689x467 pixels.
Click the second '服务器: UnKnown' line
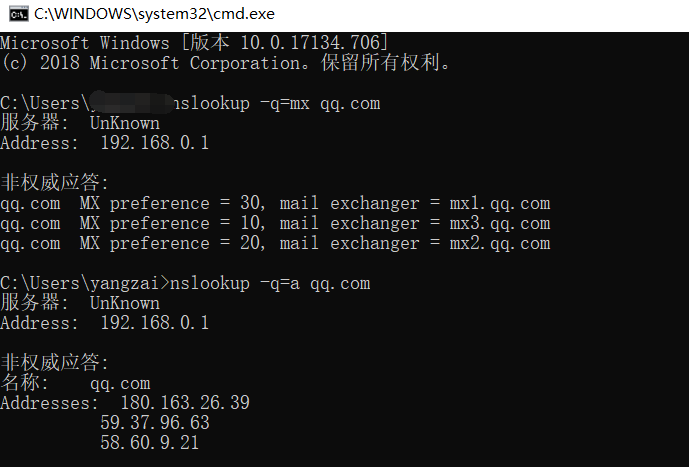click(x=80, y=303)
